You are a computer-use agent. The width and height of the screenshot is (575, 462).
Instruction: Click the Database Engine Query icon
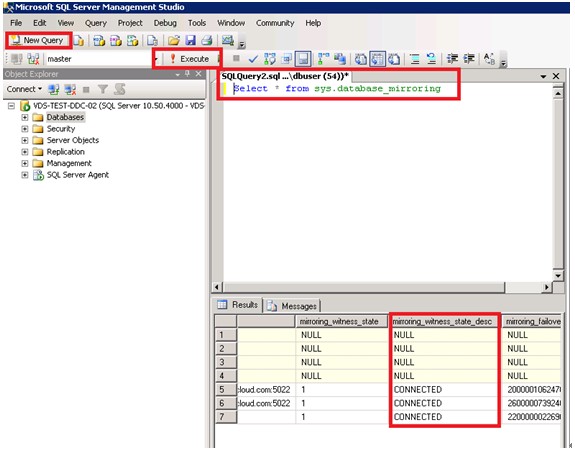click(78, 40)
